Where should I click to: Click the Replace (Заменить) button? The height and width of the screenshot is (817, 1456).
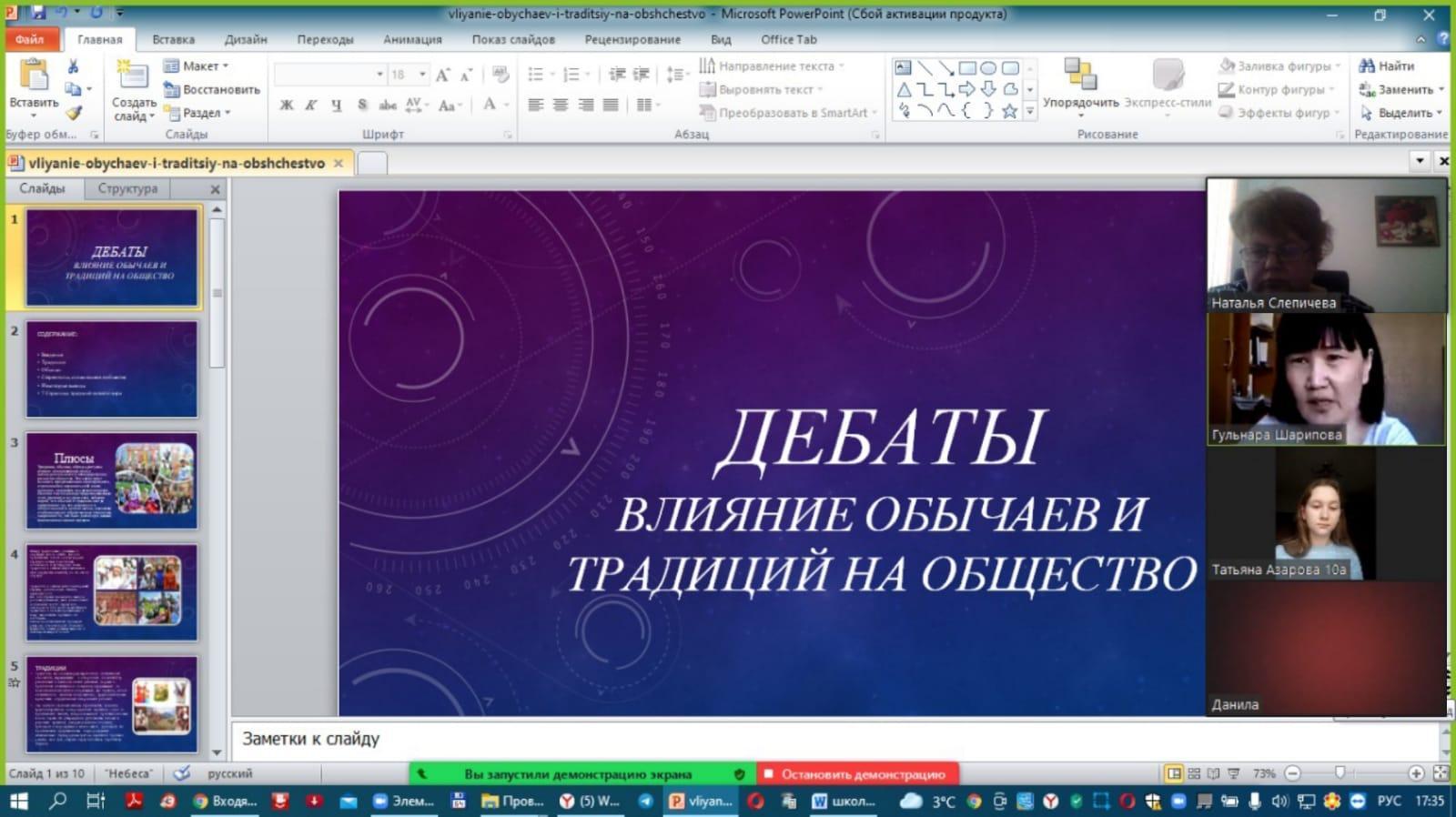point(1402,89)
